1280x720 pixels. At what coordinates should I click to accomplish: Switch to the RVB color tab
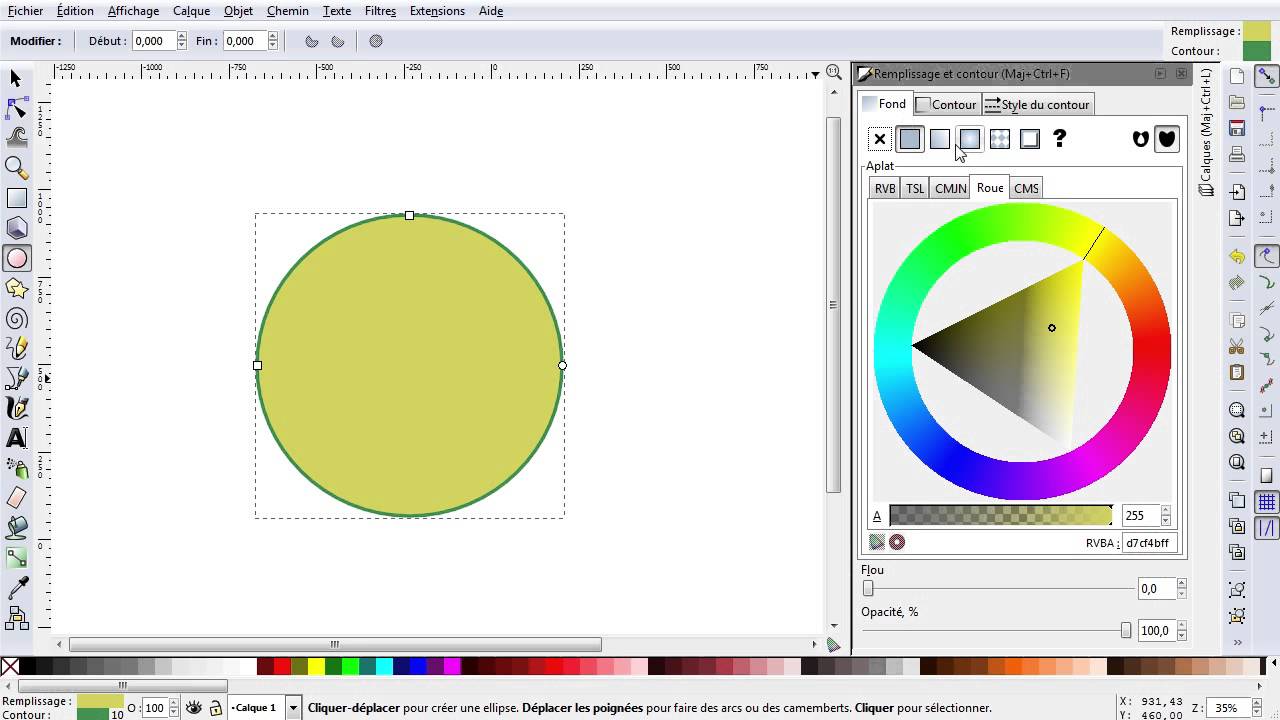point(885,188)
